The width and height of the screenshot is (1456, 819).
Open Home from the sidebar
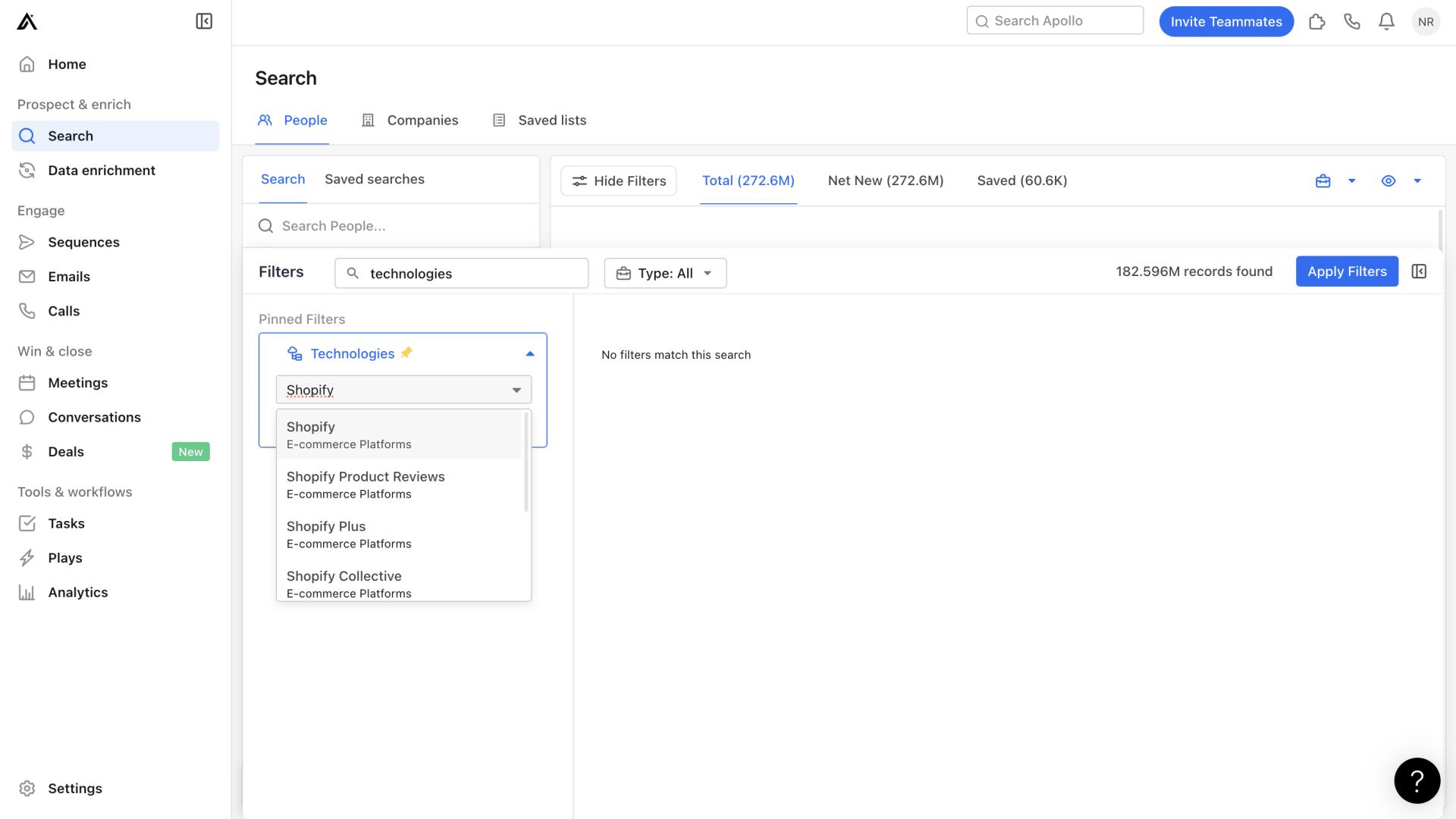pyautogui.click(x=115, y=64)
